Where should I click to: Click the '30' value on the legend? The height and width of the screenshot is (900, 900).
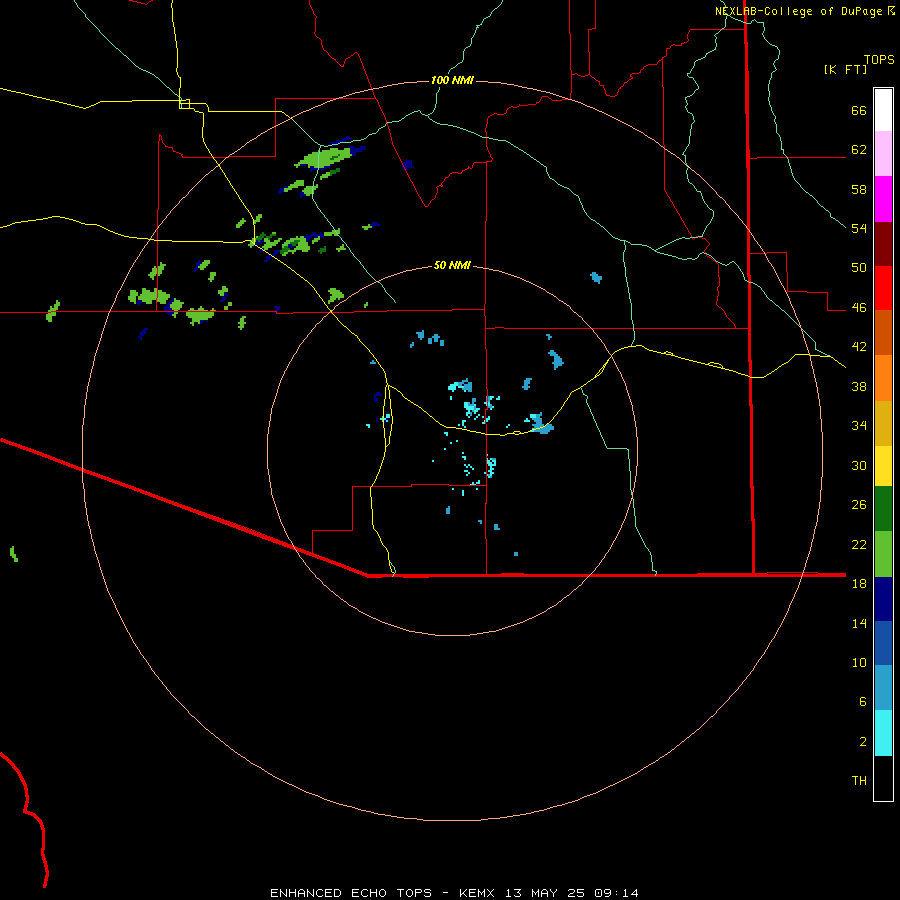859,465
